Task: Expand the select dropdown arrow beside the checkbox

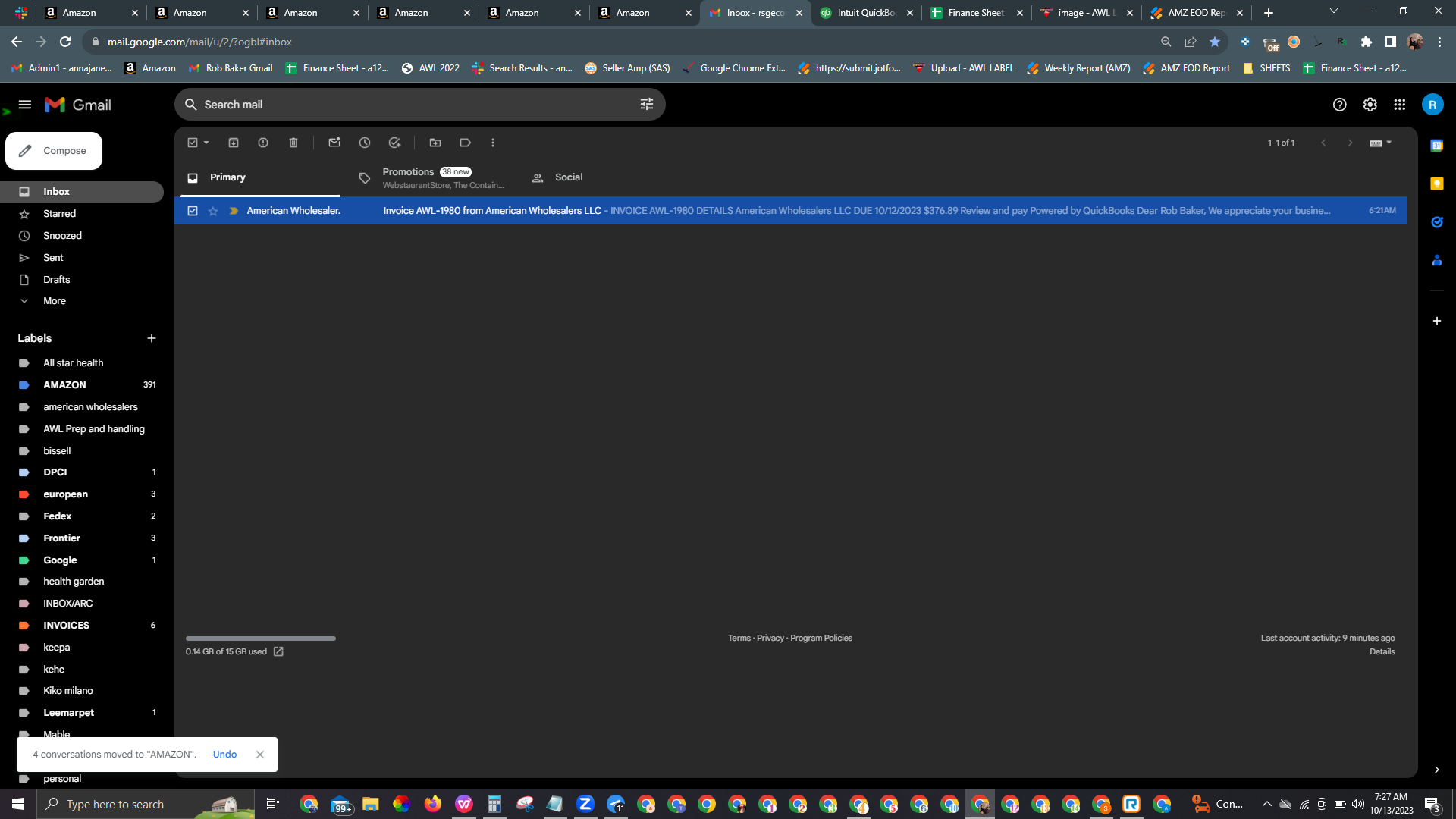Action: tap(206, 143)
